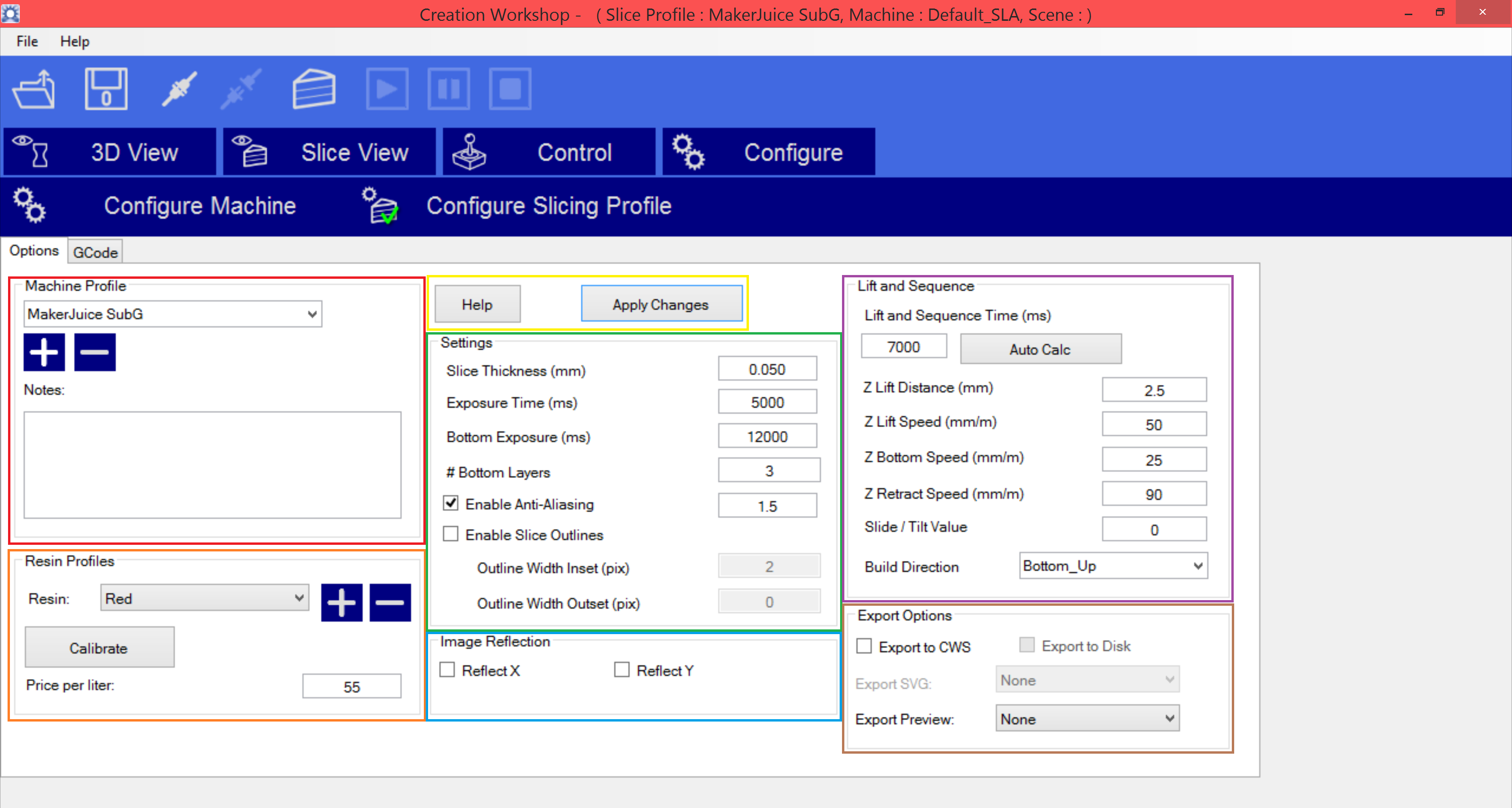Delete the resin profile with minus icon
The image size is (1512, 808).
390,602
